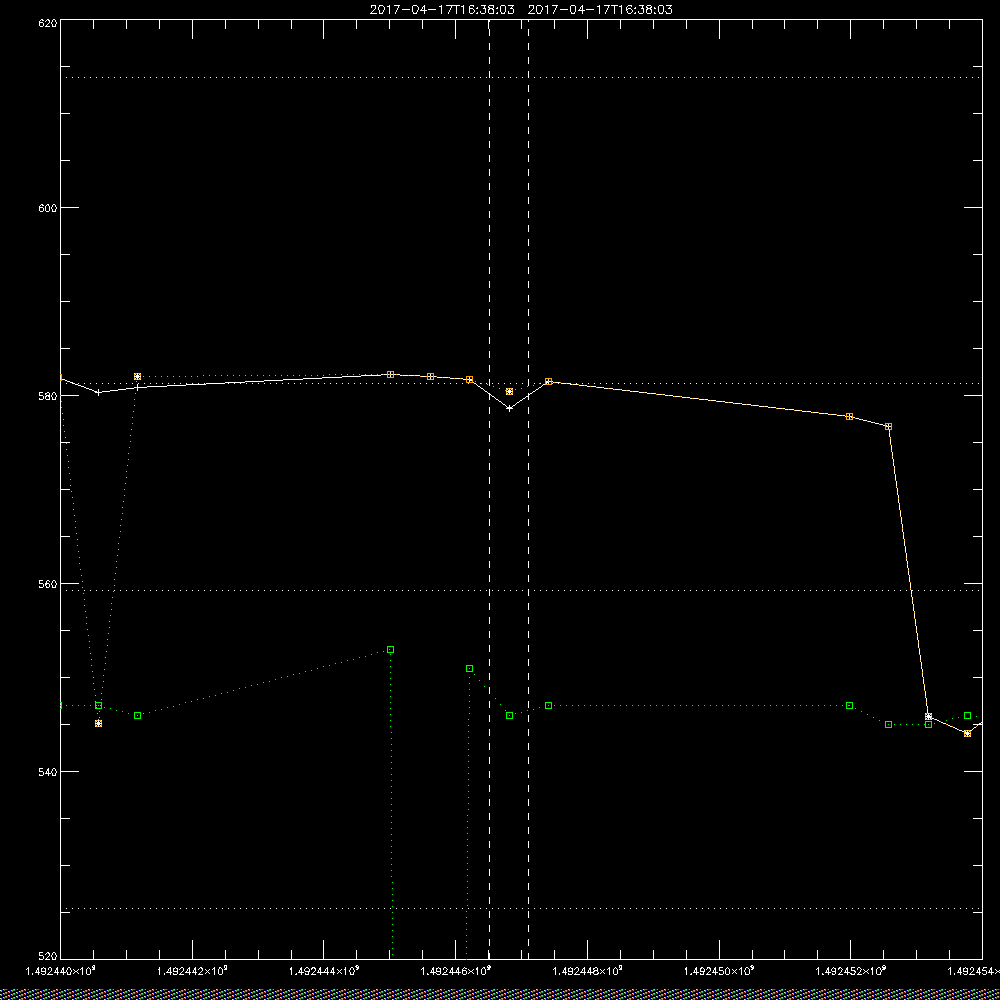Click the orange marker near 577.7 on the declining line
Screen dimensions: 1000x1000
tap(849, 416)
